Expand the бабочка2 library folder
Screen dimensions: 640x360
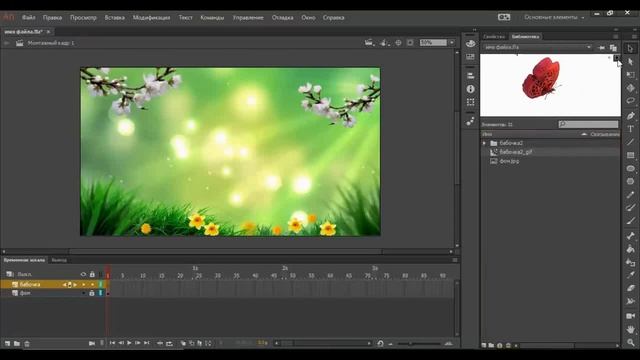(484, 143)
